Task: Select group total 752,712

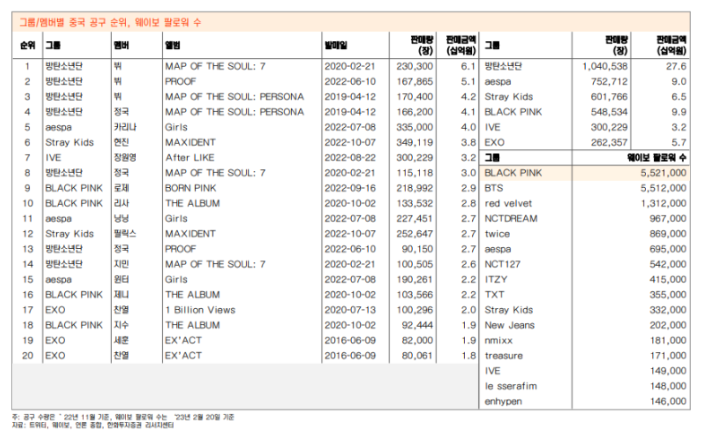Action: pos(609,82)
